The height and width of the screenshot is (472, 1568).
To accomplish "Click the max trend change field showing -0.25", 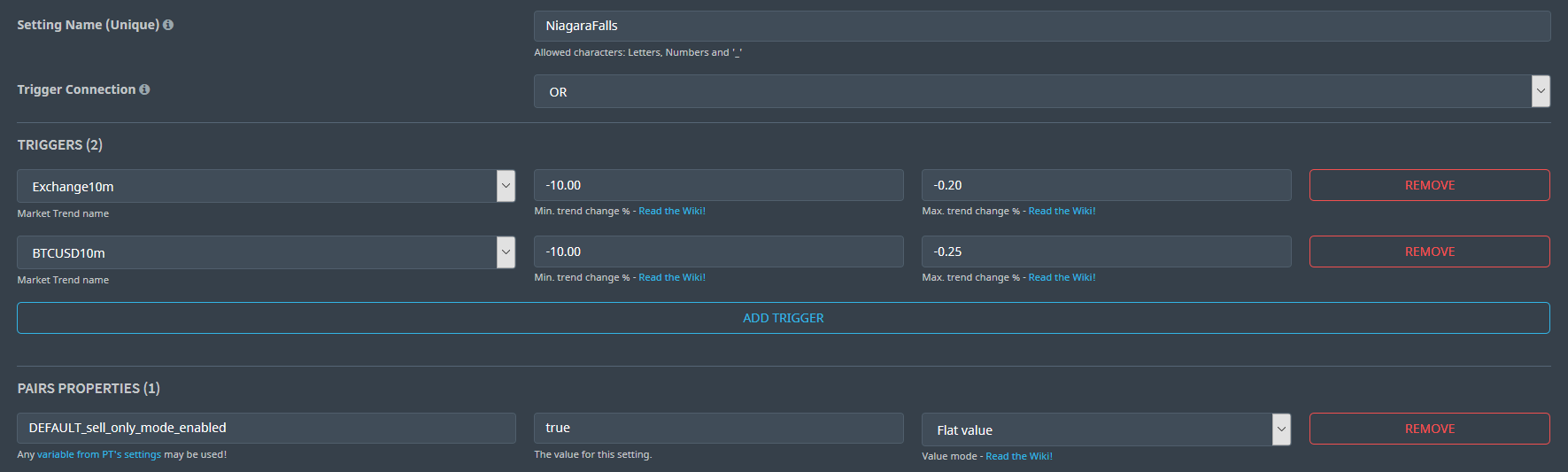I will pos(1106,251).
